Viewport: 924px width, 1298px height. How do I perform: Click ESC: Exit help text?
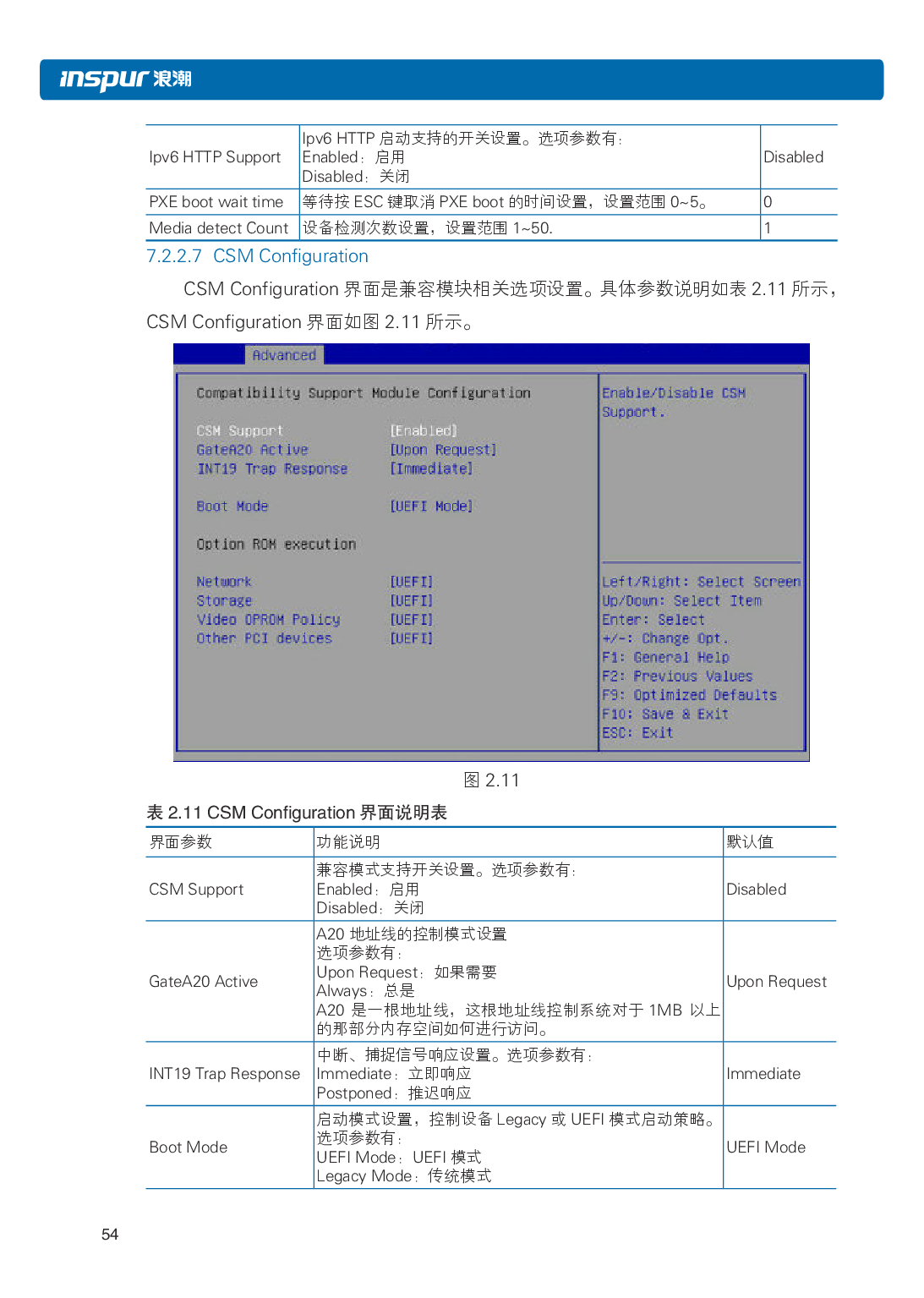(x=637, y=733)
